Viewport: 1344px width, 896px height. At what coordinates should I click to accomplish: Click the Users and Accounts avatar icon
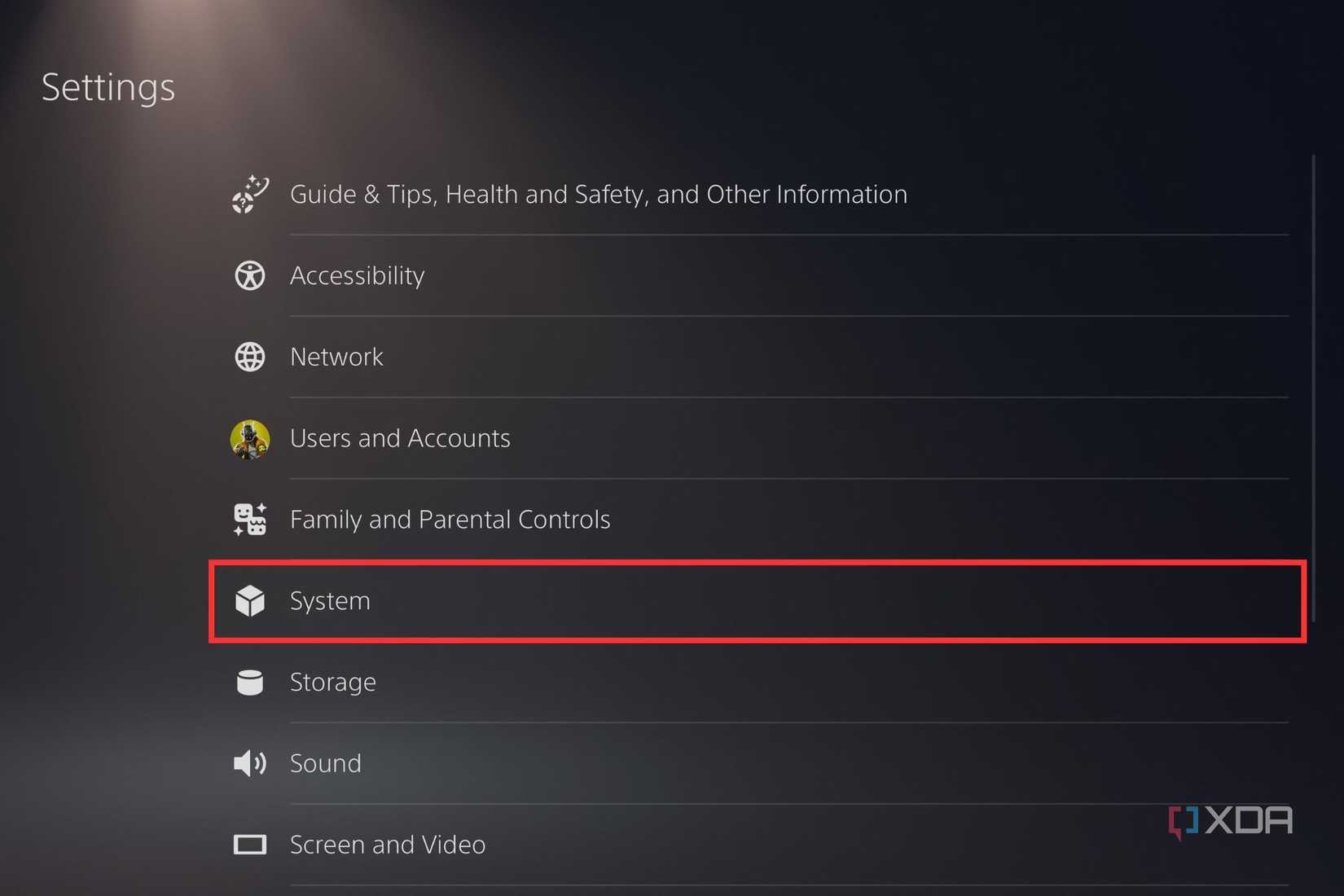249,437
